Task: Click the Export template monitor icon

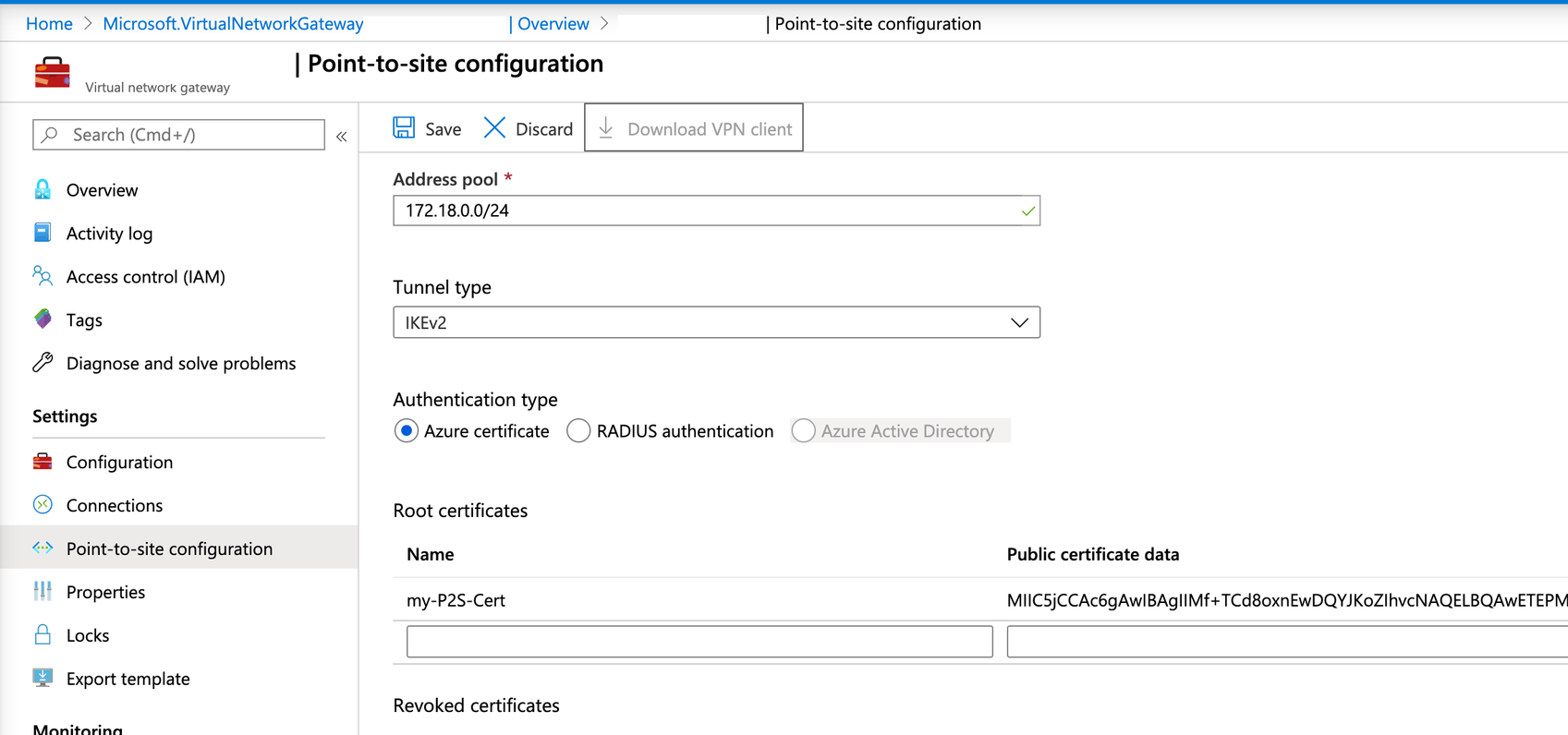Action: point(43,678)
